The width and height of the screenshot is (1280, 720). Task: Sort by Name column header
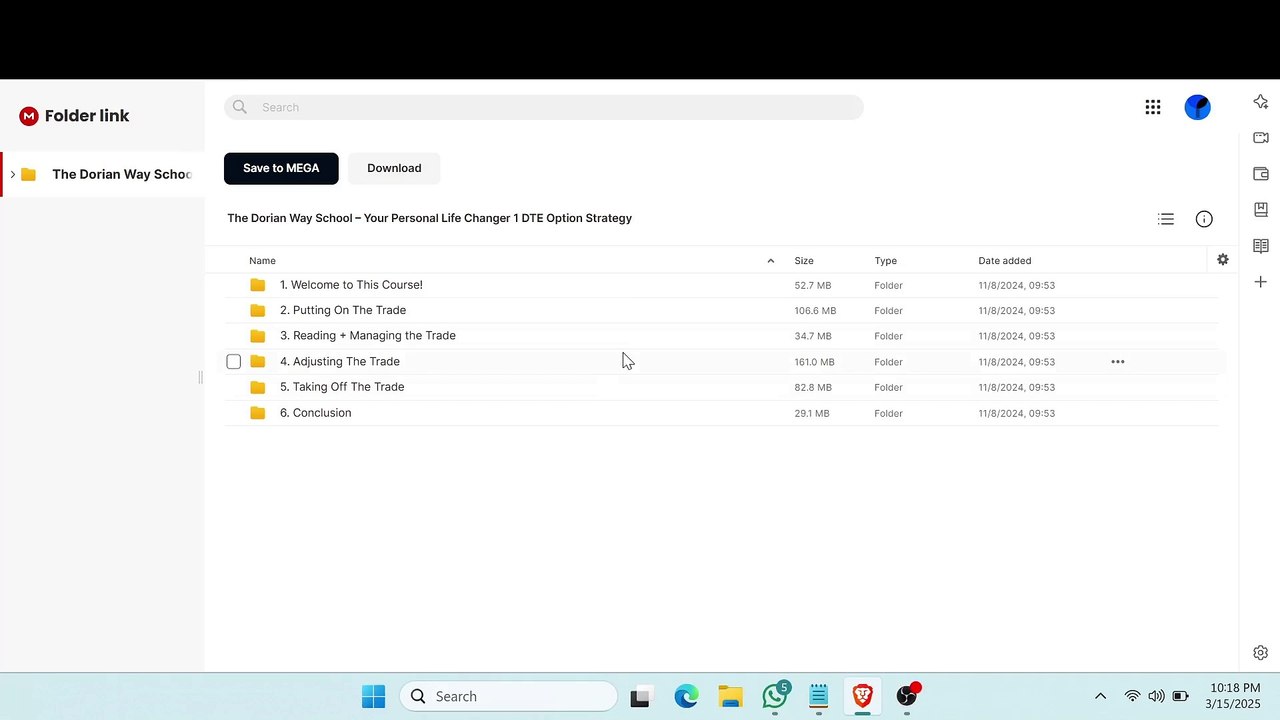pos(262,261)
